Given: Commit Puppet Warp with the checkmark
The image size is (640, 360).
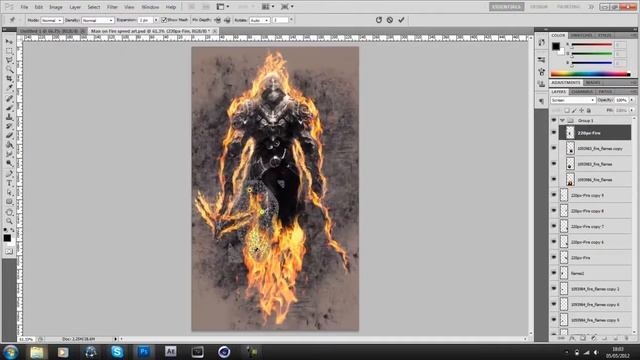Looking at the screenshot, I should 401,20.
